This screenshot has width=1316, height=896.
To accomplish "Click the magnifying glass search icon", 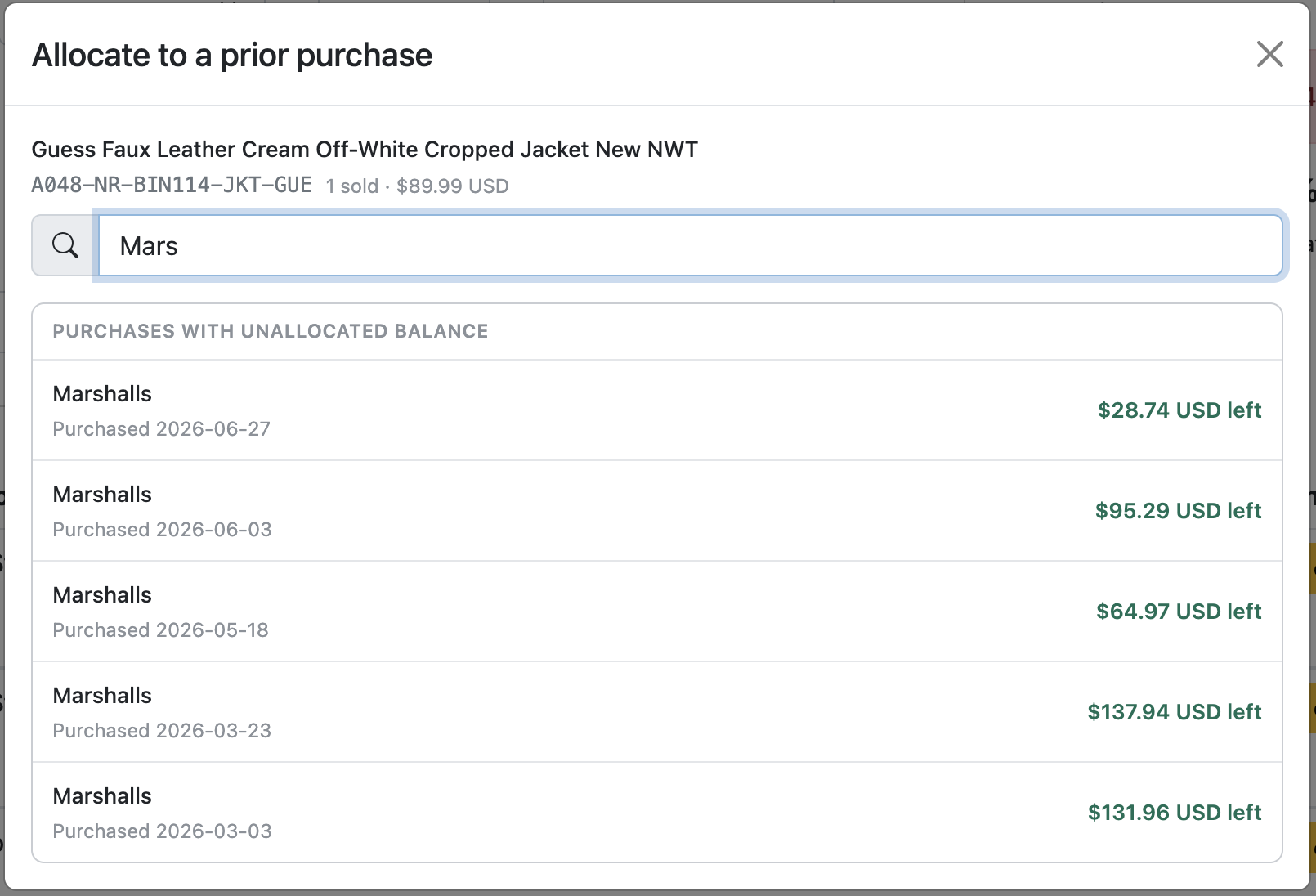I will point(65,245).
